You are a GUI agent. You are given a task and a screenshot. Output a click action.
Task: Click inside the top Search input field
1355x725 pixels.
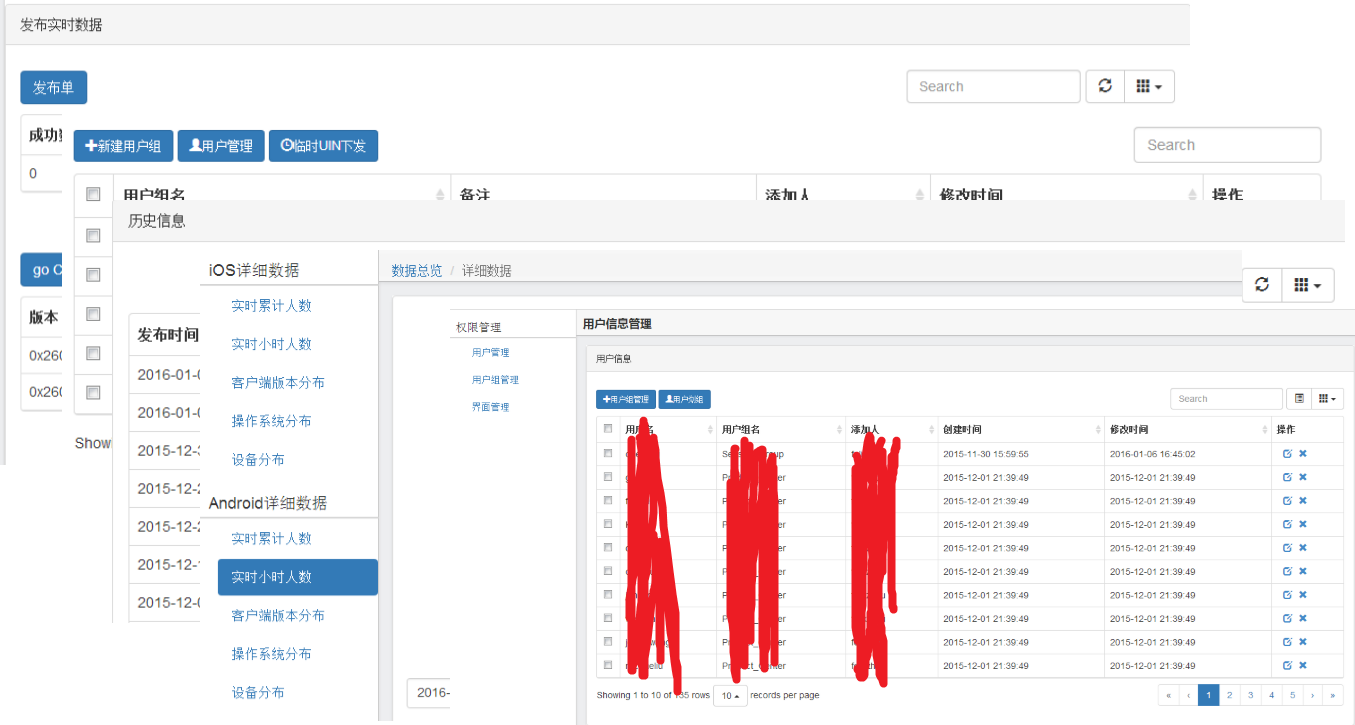[x=992, y=86]
